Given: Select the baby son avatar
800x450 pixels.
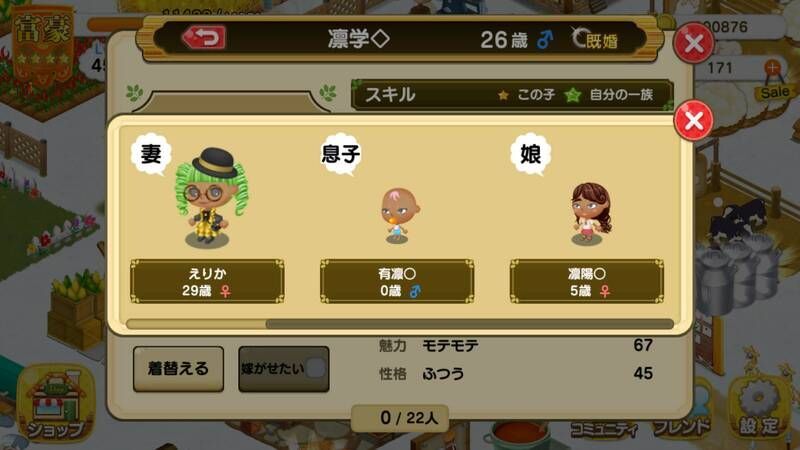Looking at the screenshot, I should click(x=398, y=215).
